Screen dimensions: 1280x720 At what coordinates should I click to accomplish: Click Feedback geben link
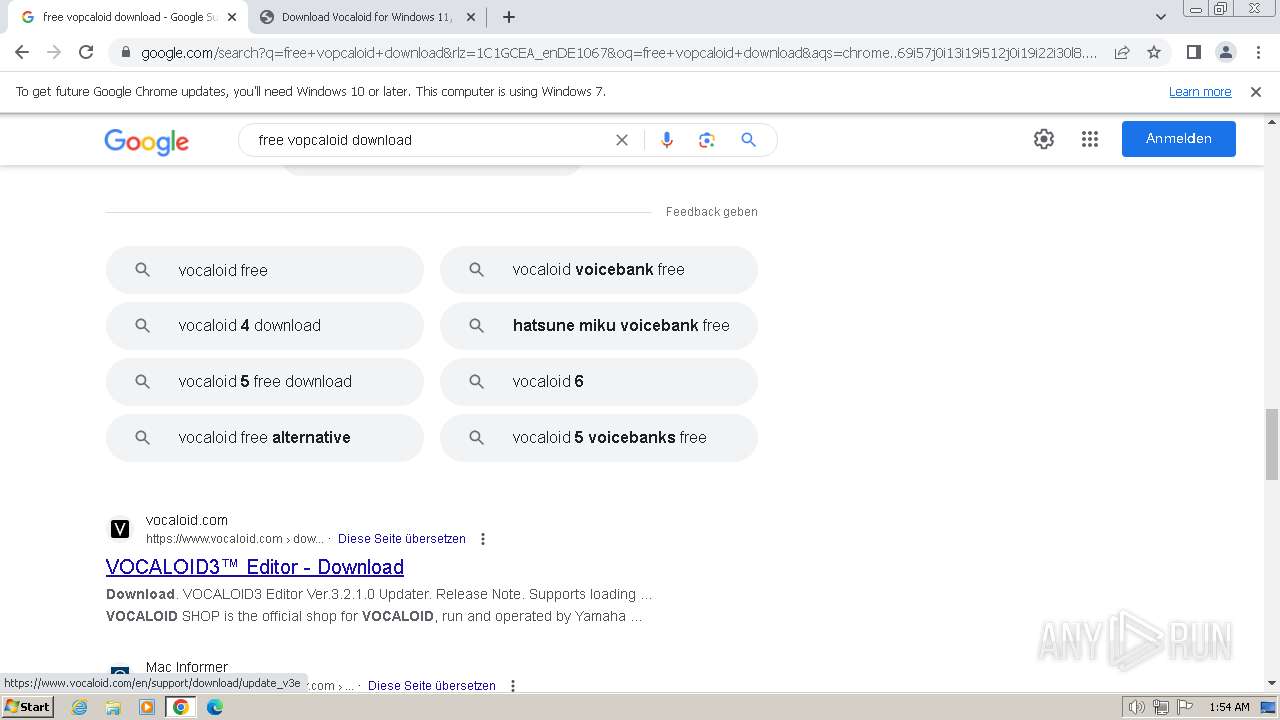(x=712, y=212)
